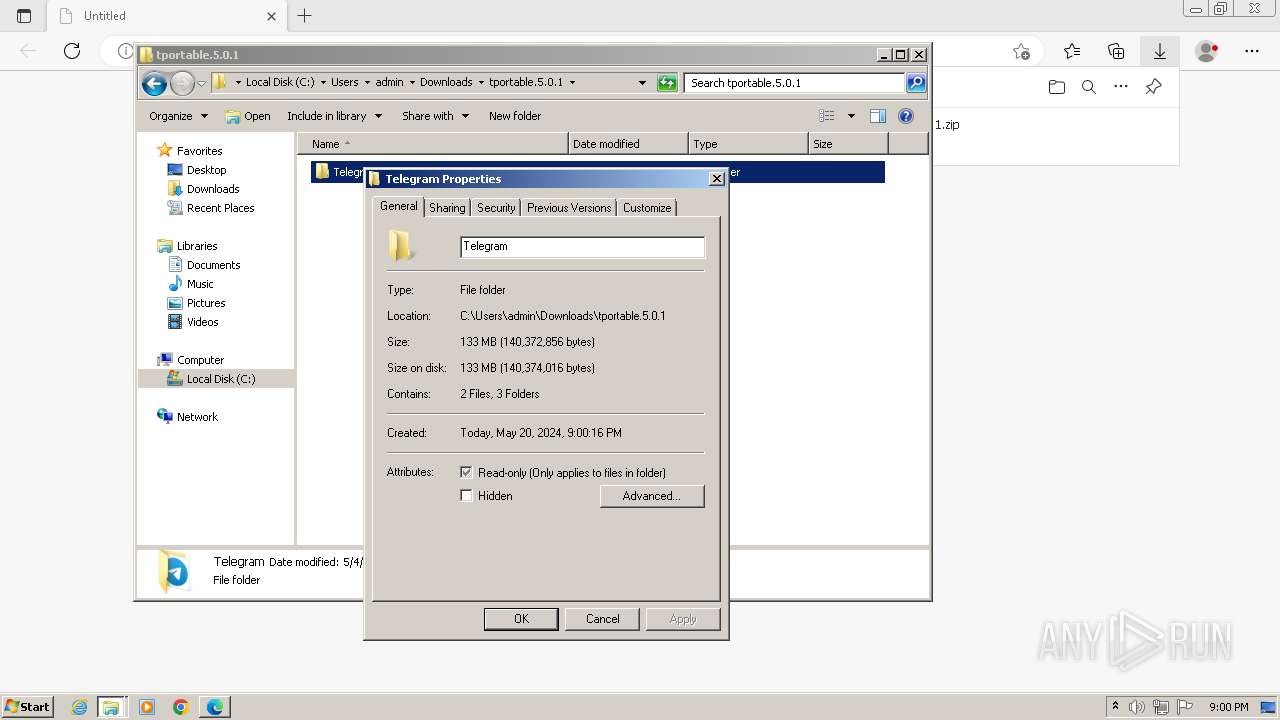1280x720 pixels.
Task: Click the change view icon
Action: [826, 116]
